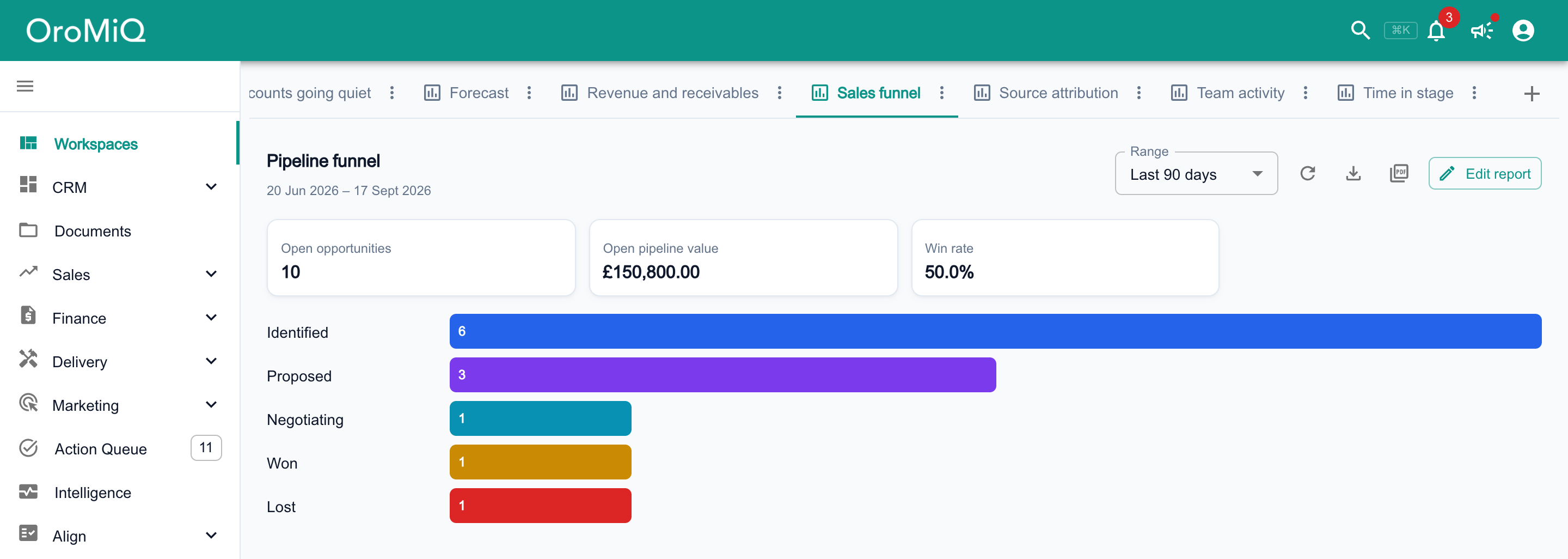Expand the Marketing sidebar section
This screenshot has width=1568, height=559.
pyautogui.click(x=119, y=405)
